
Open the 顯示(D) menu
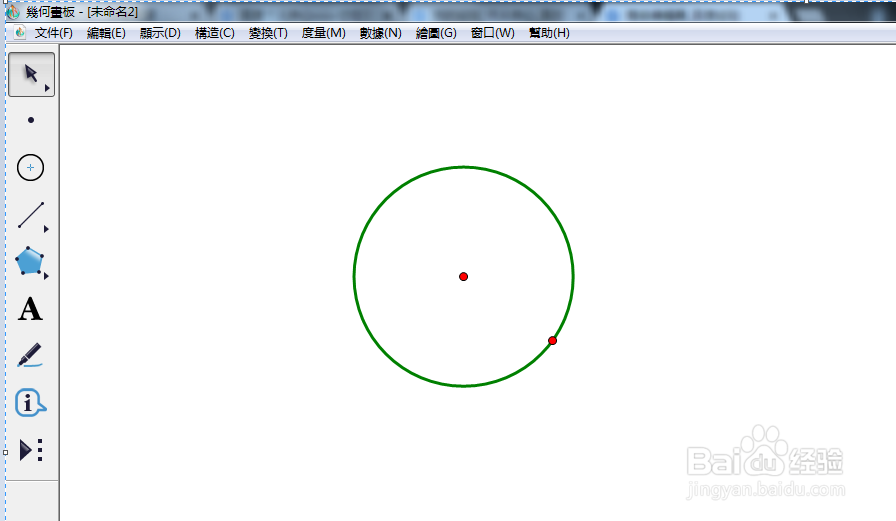(160, 33)
